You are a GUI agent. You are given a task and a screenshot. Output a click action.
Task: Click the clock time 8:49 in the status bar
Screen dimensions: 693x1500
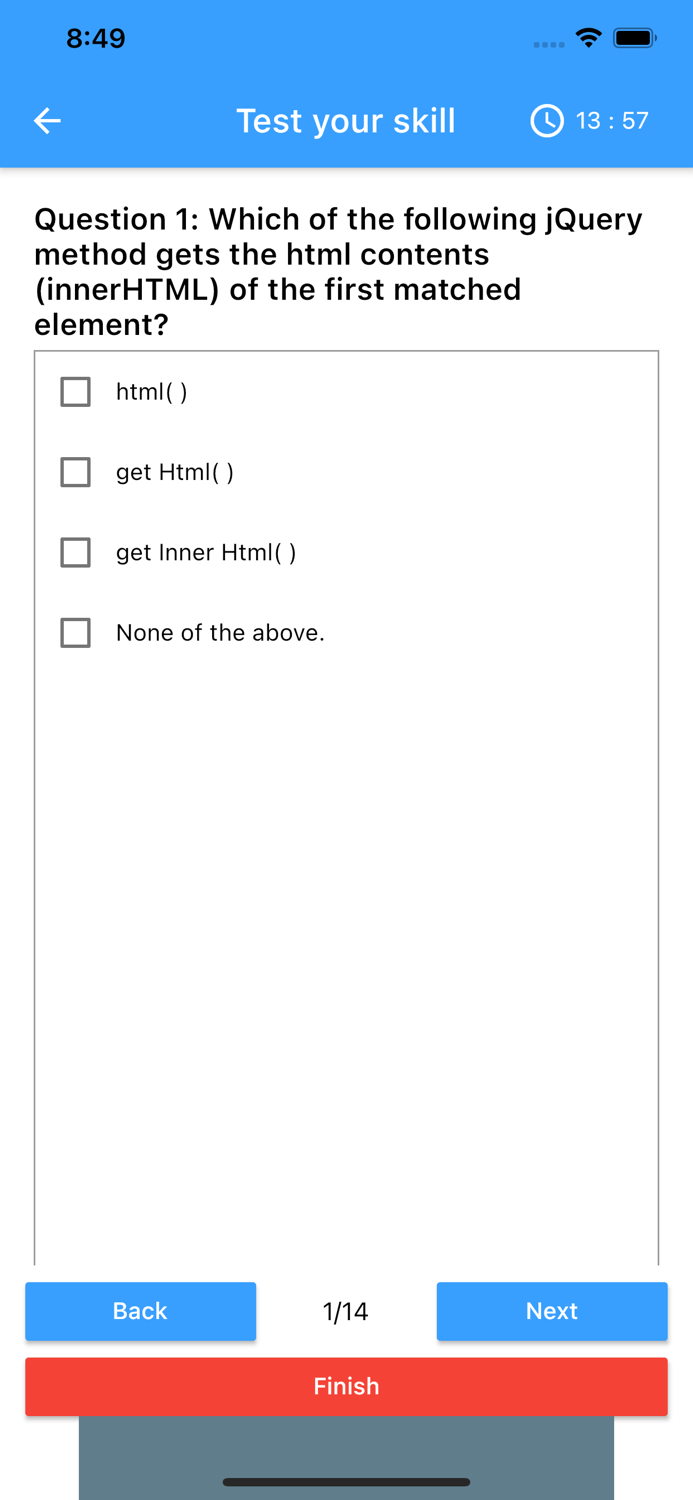pyautogui.click(x=96, y=37)
